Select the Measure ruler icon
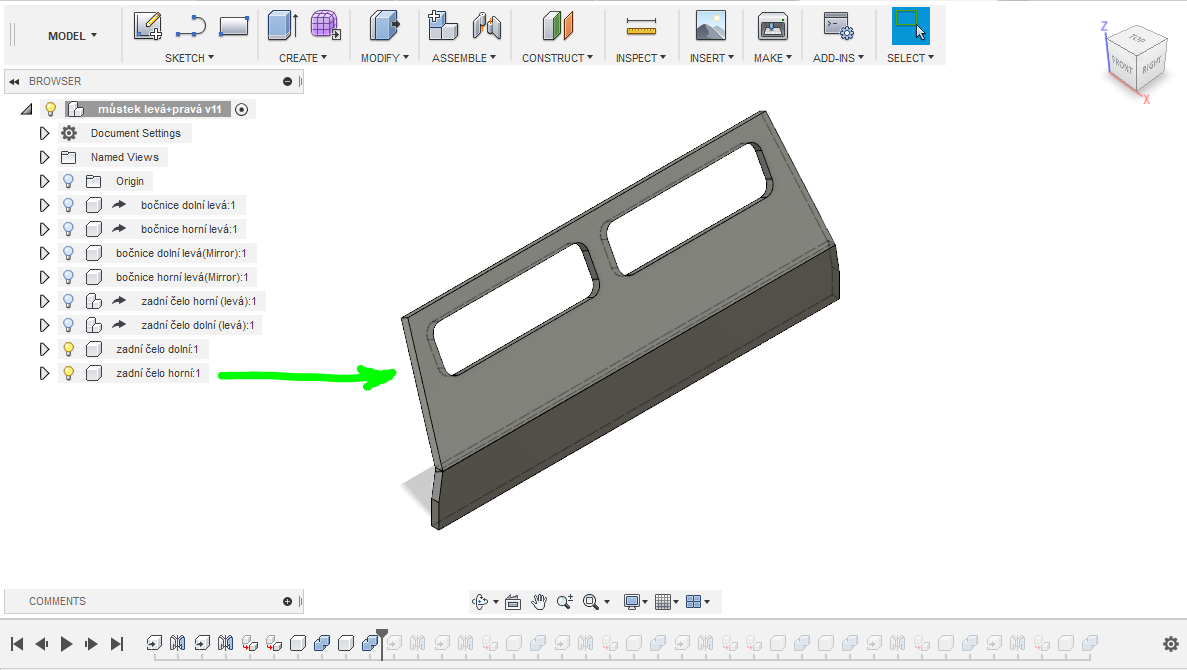 [x=640, y=26]
